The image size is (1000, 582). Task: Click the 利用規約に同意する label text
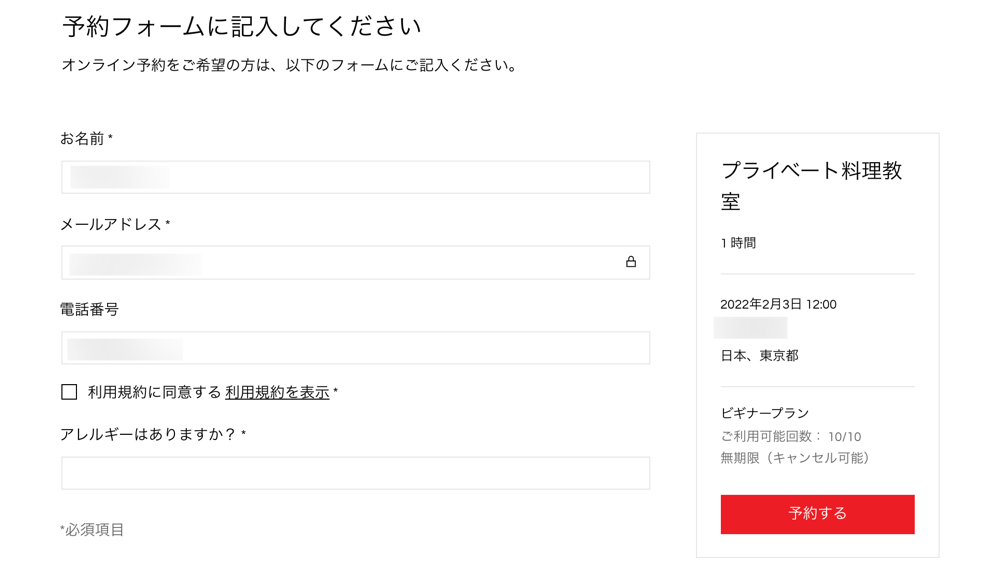click(154, 392)
